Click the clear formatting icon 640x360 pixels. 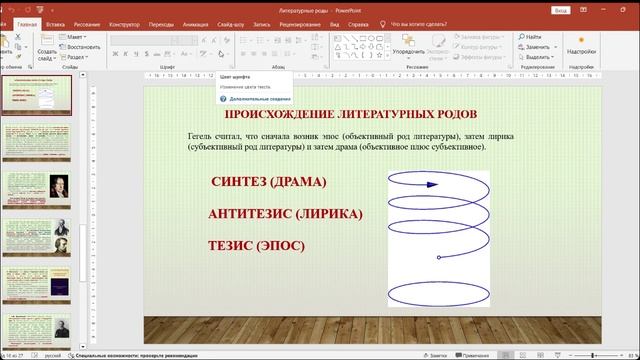[227, 40]
